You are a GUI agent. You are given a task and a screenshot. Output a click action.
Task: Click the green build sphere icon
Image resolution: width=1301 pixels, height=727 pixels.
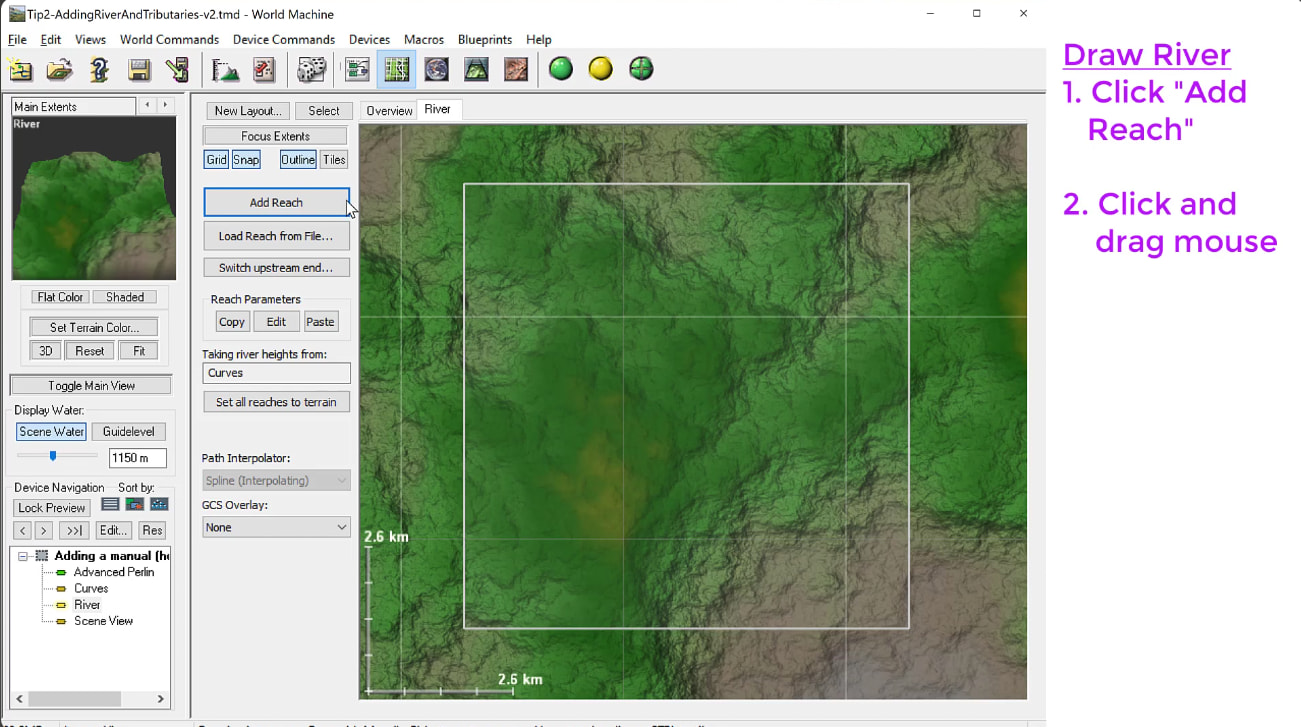tap(561, 69)
